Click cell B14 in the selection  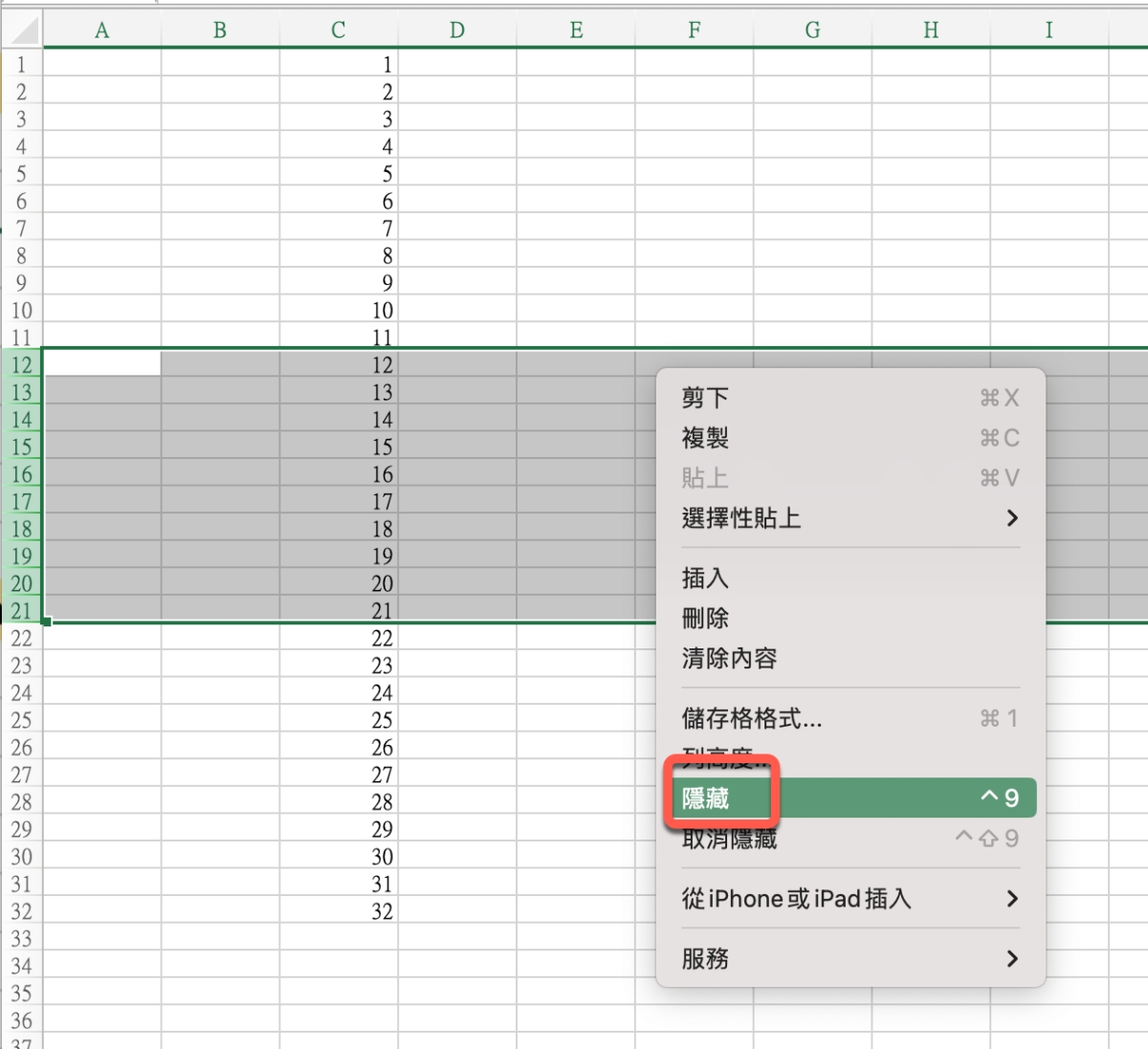pyautogui.click(x=220, y=420)
